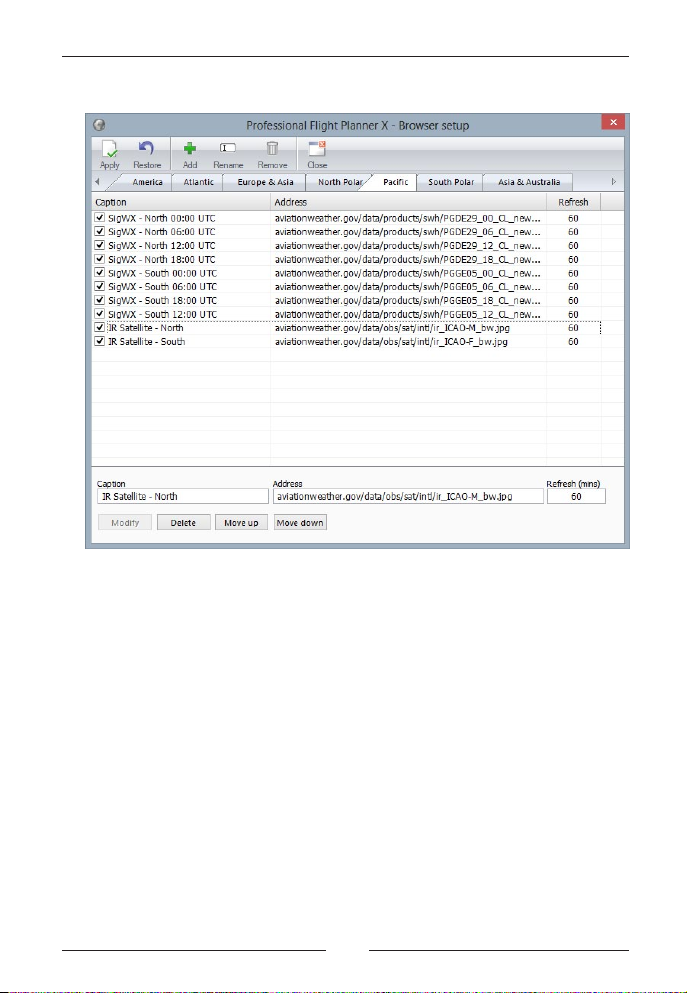Open the North Polar tab
The height and width of the screenshot is (993, 687).
(x=339, y=182)
